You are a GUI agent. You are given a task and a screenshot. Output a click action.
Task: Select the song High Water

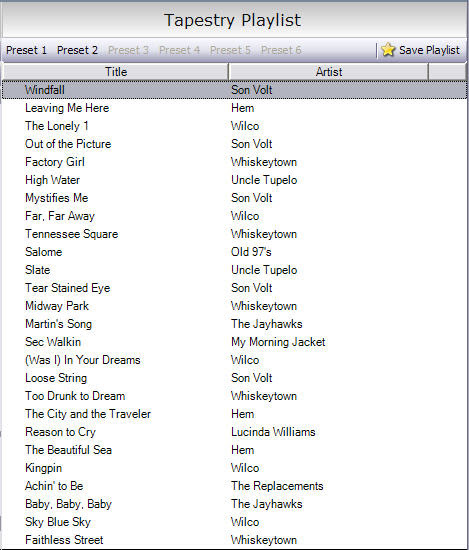pos(53,180)
